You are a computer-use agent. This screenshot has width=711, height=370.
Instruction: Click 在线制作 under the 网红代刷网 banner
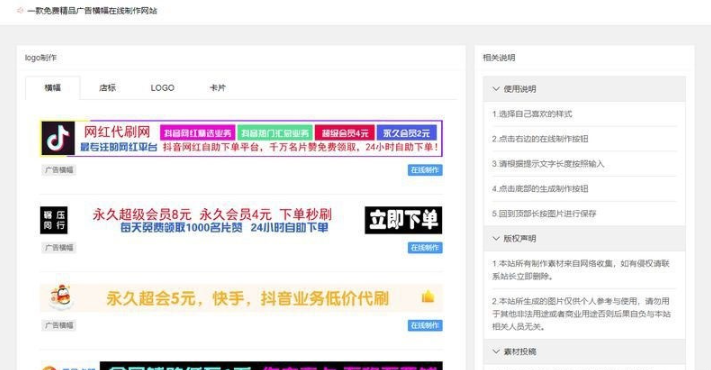coord(425,170)
